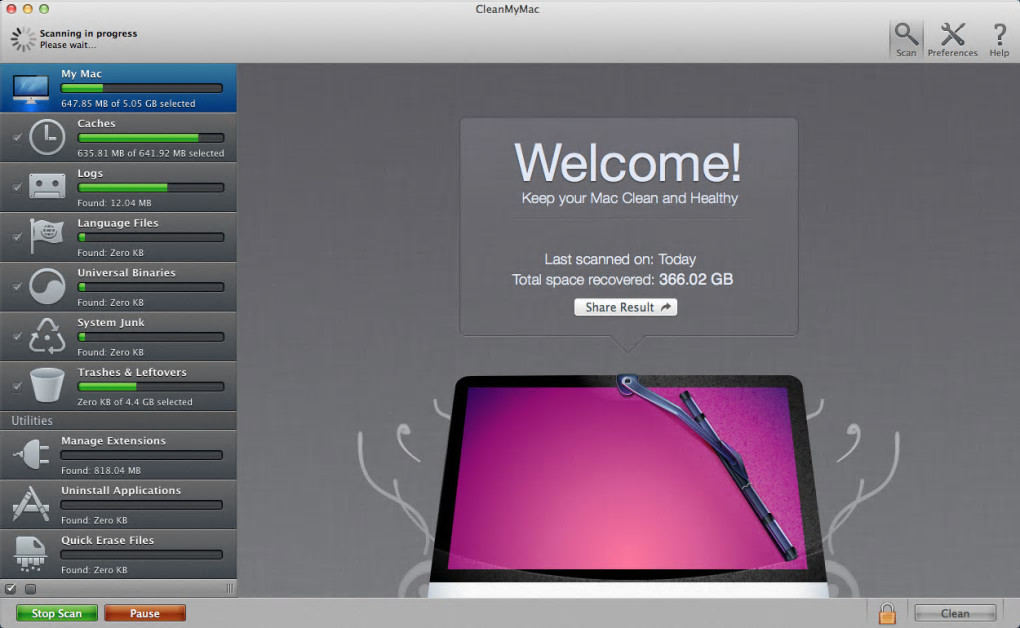Open Preferences via crossed tools icon
The width and height of the screenshot is (1020, 628).
(952, 34)
